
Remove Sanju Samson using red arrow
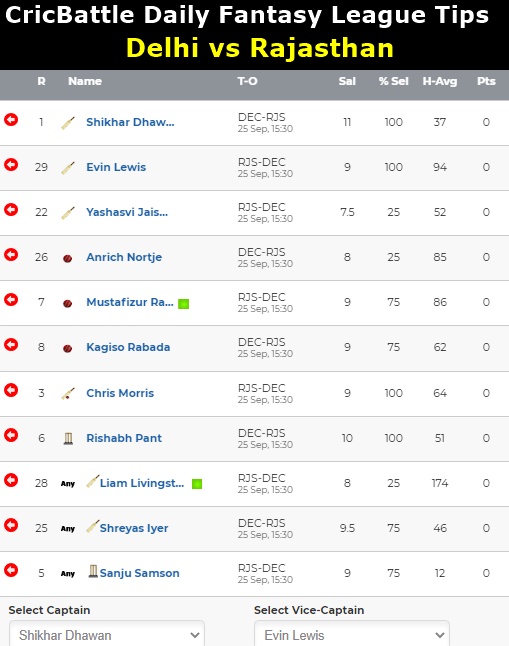point(11,570)
